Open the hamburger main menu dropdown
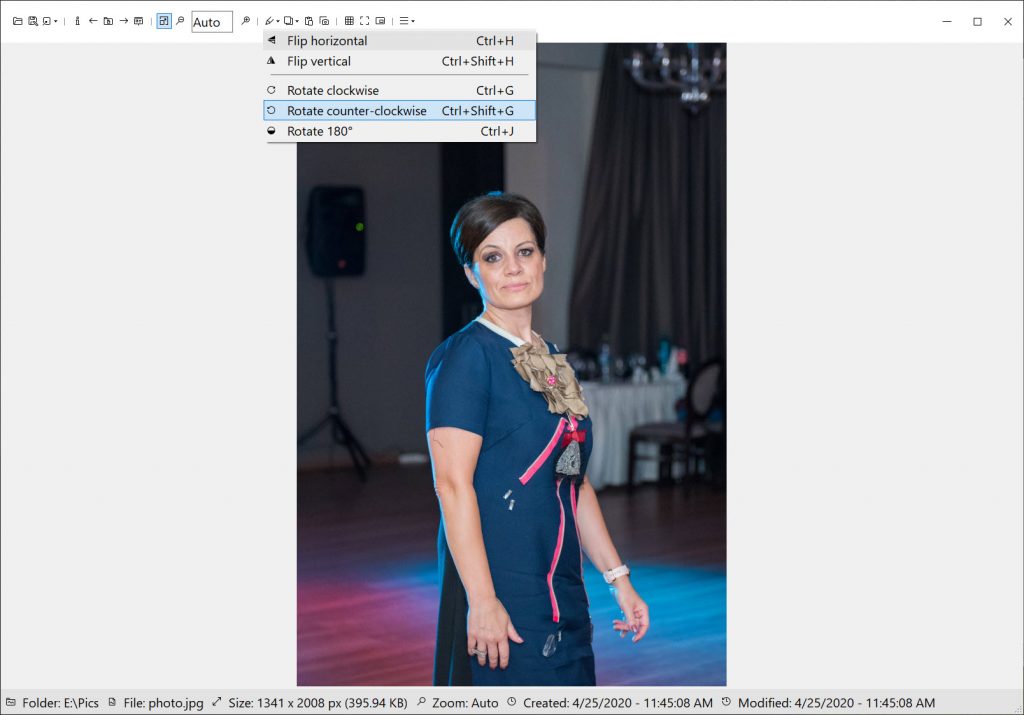Screen dimensions: 1024x715 (407, 21)
